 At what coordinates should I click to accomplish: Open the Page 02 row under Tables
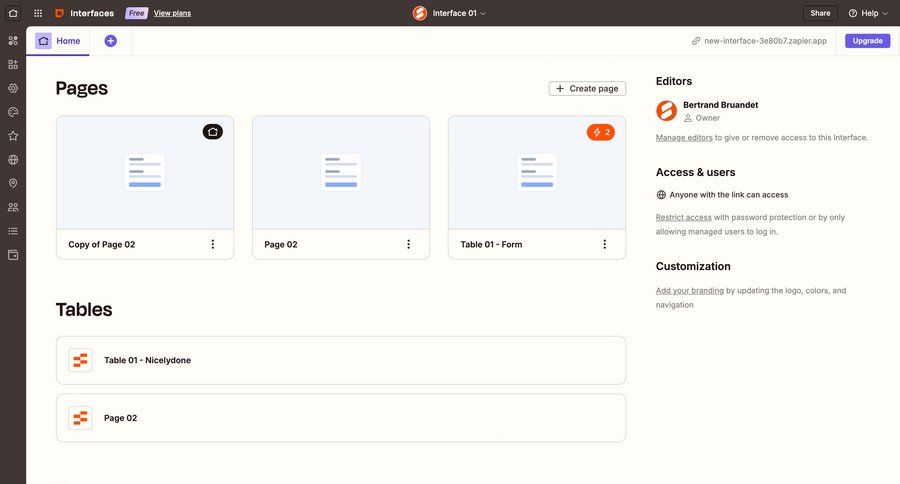(x=341, y=418)
